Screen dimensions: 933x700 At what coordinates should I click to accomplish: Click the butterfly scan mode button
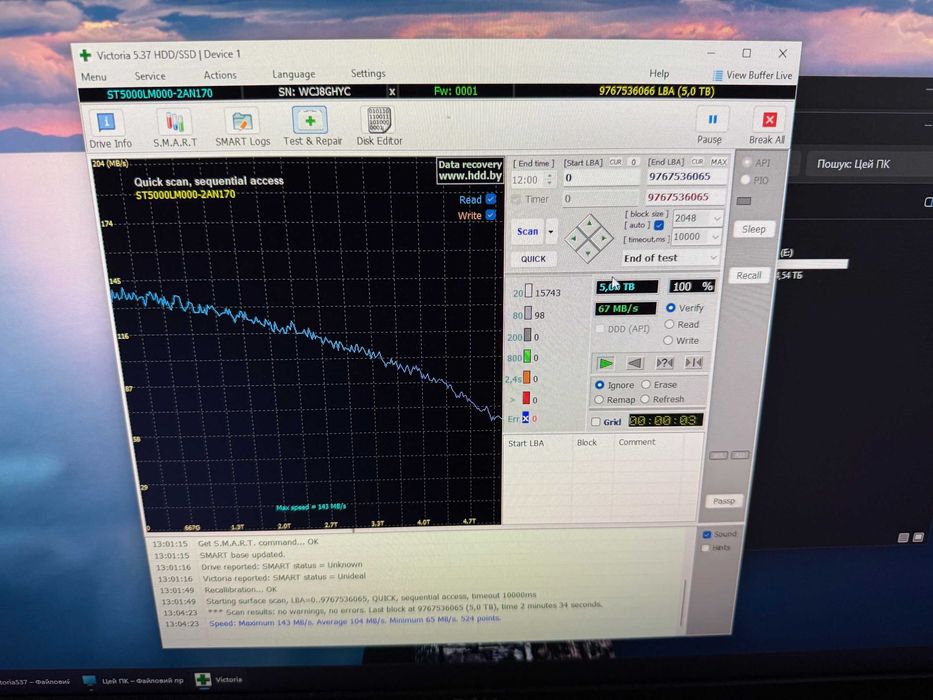coord(693,362)
